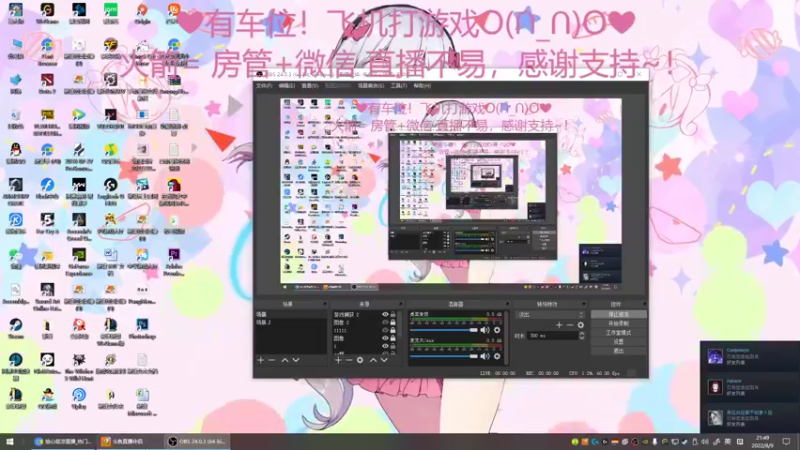Toggle lock on 11111 source

(393, 330)
